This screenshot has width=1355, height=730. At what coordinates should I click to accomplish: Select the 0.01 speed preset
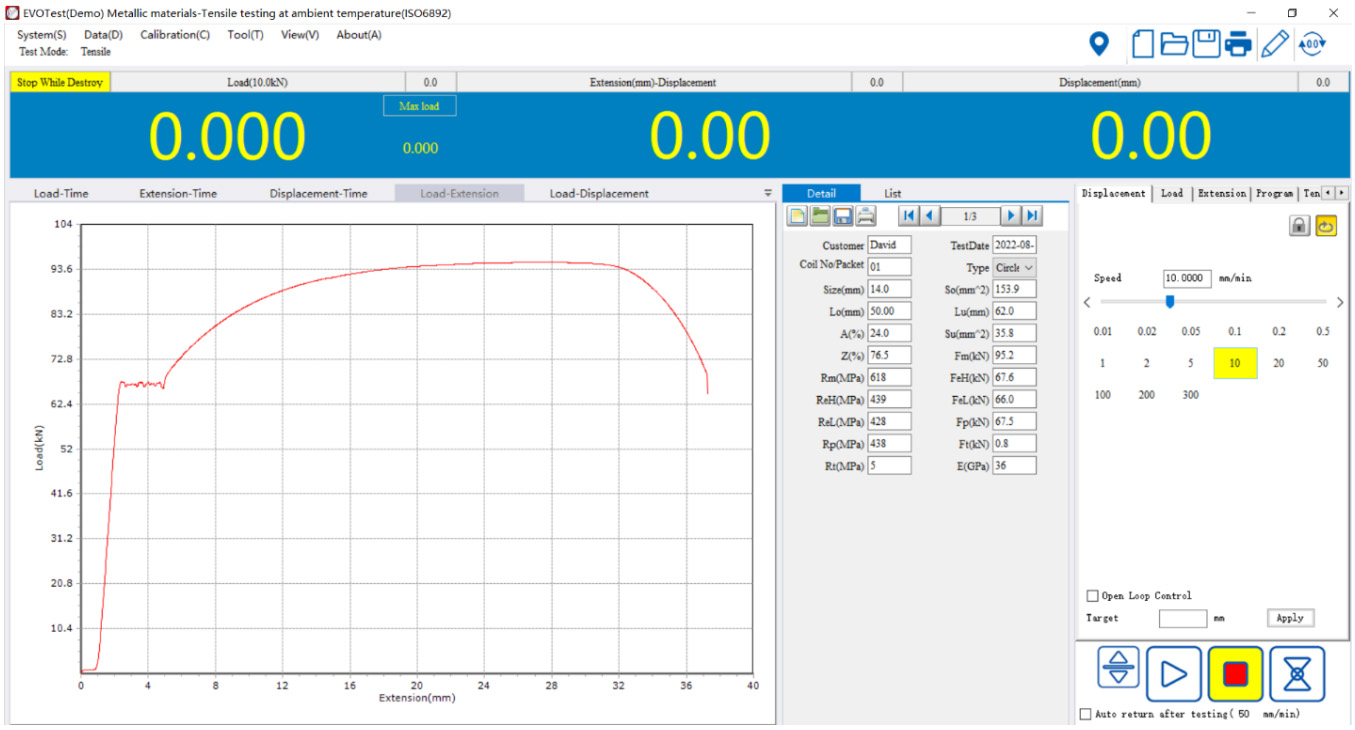click(x=1102, y=332)
